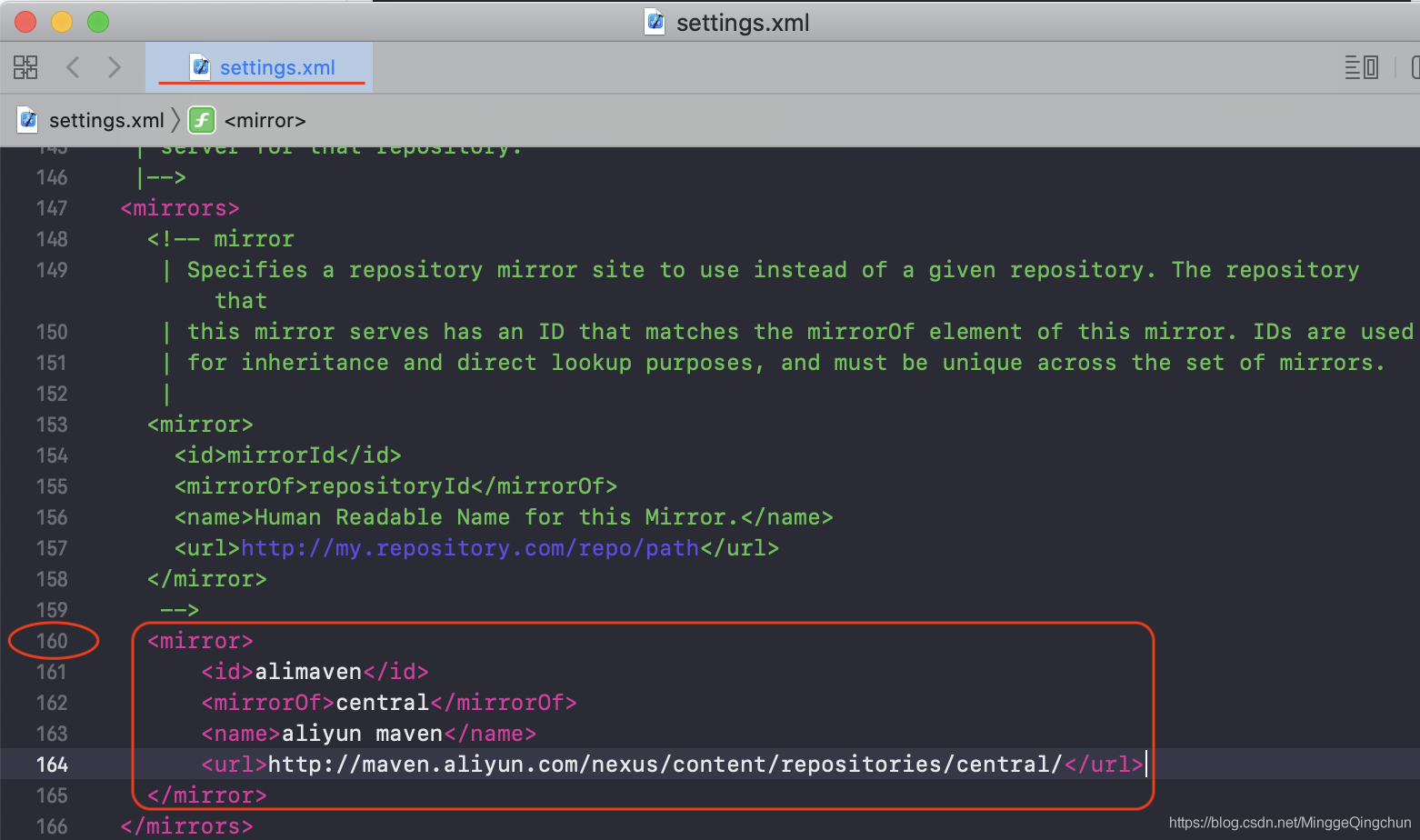Click the title bar settings.xml document icon
This screenshot has height=840, width=1420.
tap(655, 22)
